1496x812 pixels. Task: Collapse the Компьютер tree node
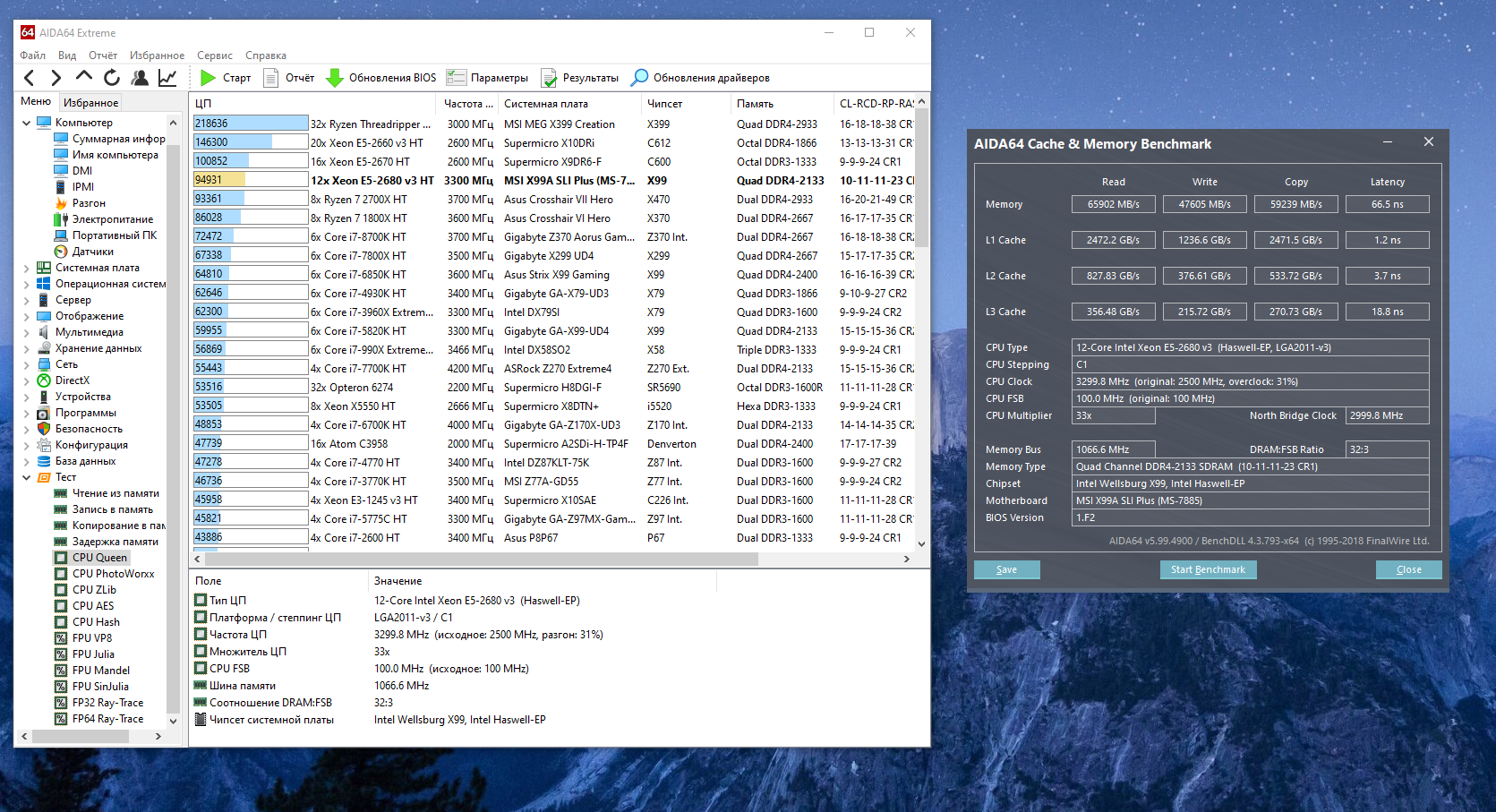pyautogui.click(x=27, y=123)
